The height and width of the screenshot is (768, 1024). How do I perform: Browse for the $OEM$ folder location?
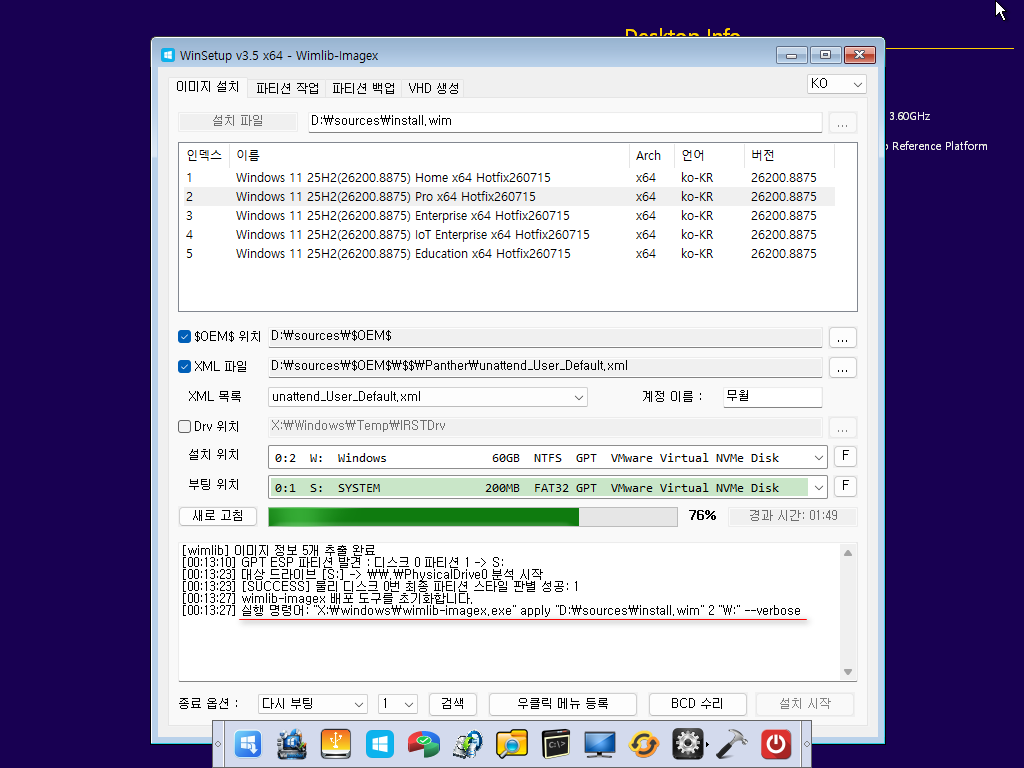(x=842, y=338)
